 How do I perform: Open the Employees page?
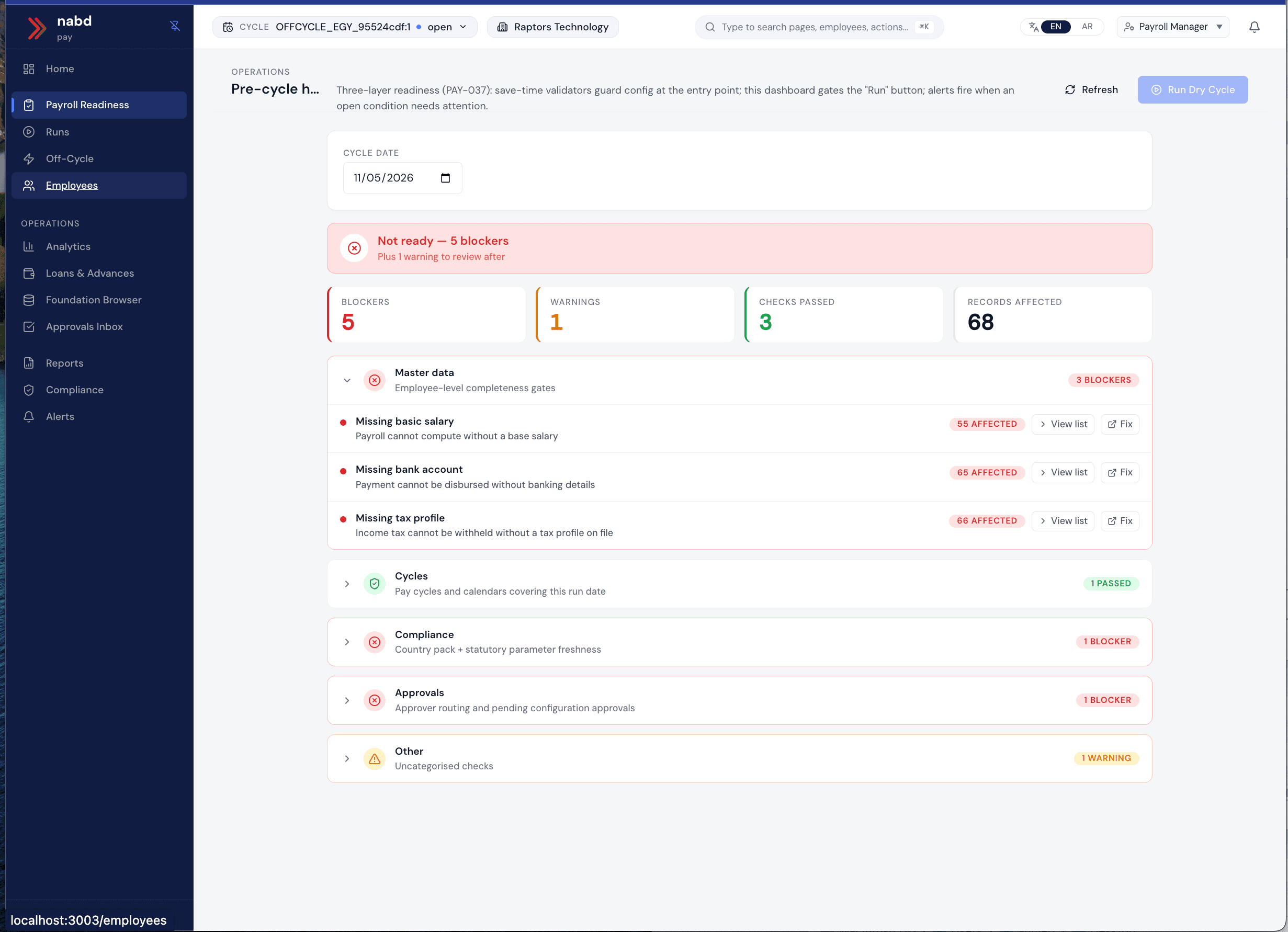pos(99,186)
